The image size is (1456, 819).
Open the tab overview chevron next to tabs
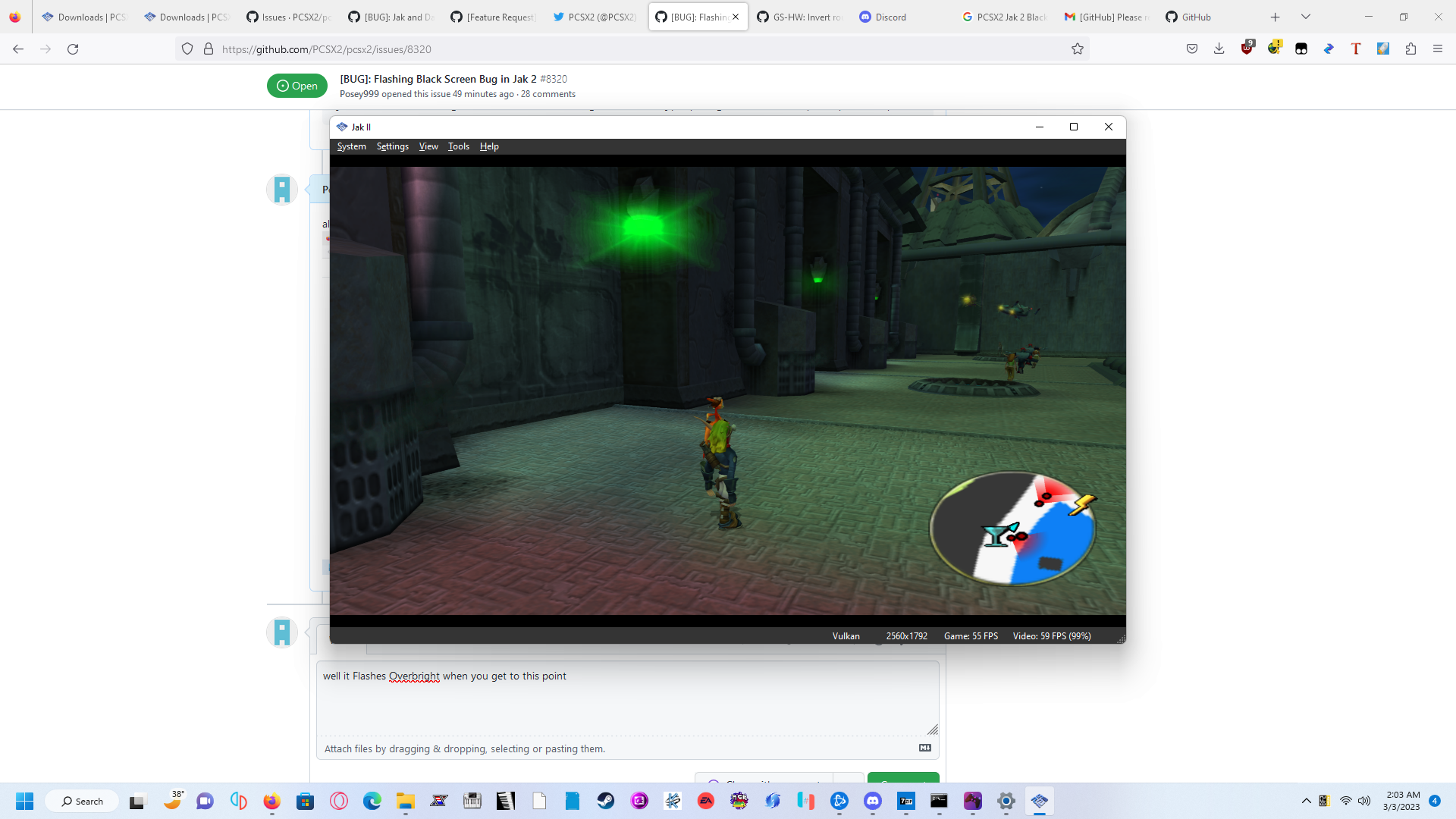(x=1306, y=16)
